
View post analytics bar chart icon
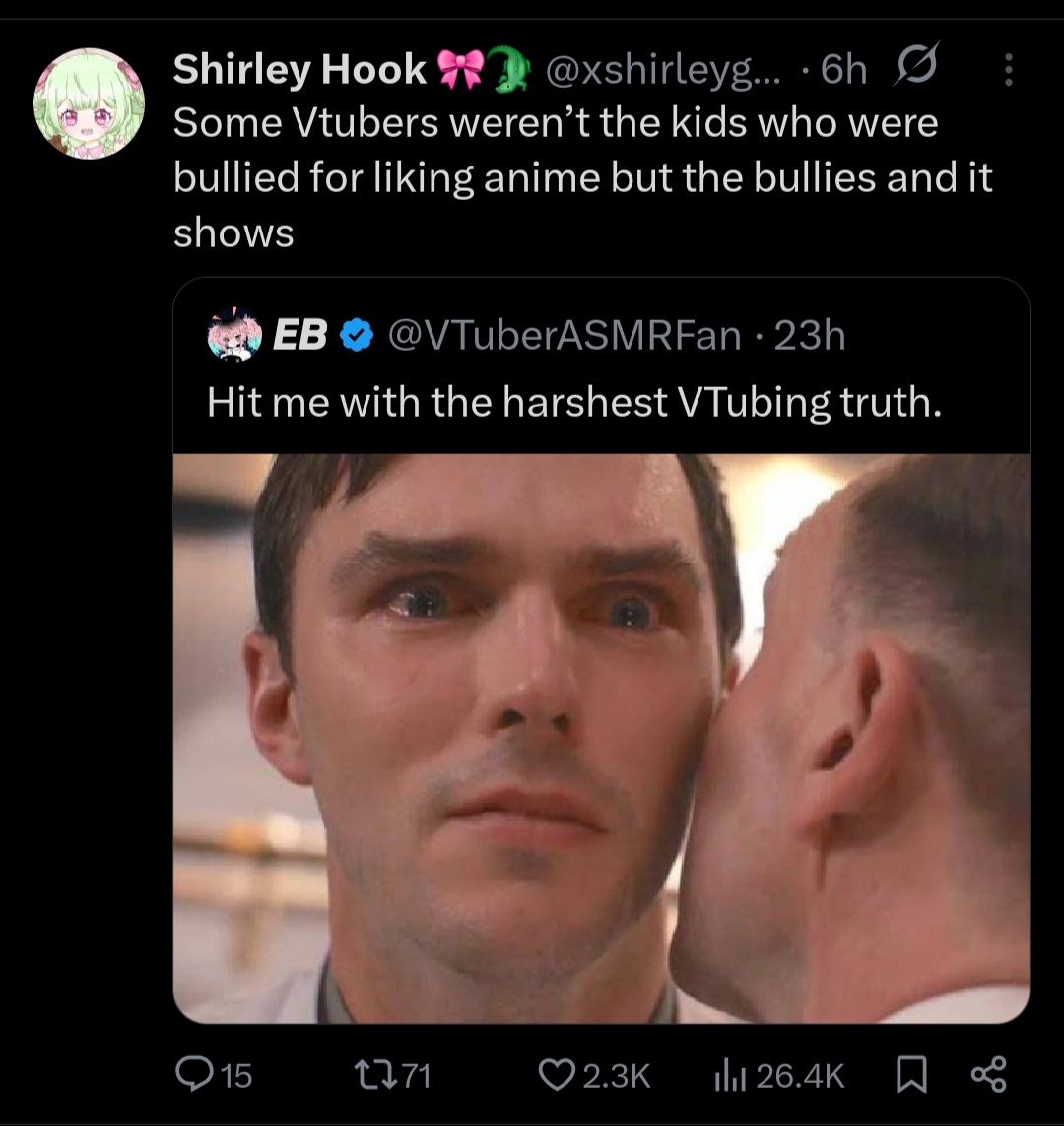point(730,1075)
